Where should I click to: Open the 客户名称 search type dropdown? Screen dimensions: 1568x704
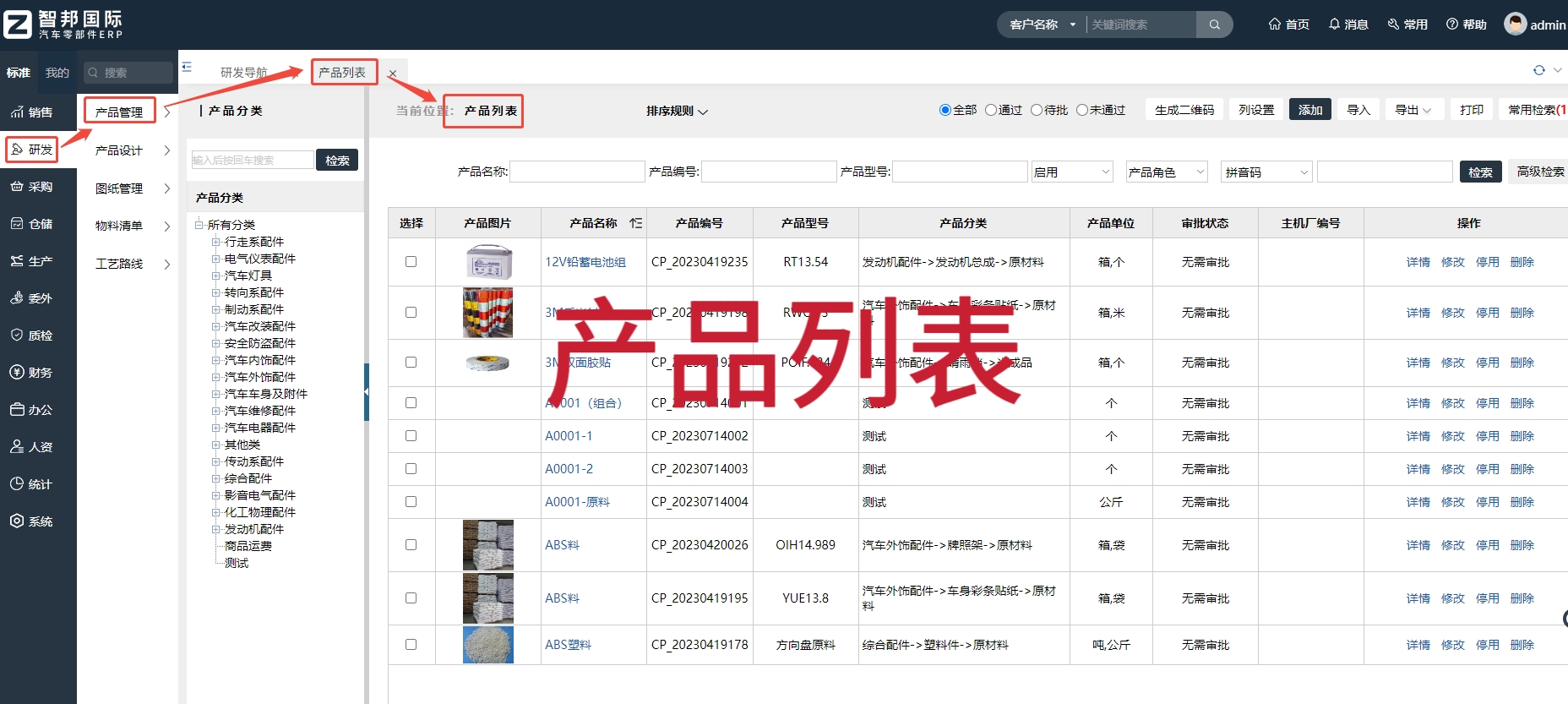coord(1043,25)
